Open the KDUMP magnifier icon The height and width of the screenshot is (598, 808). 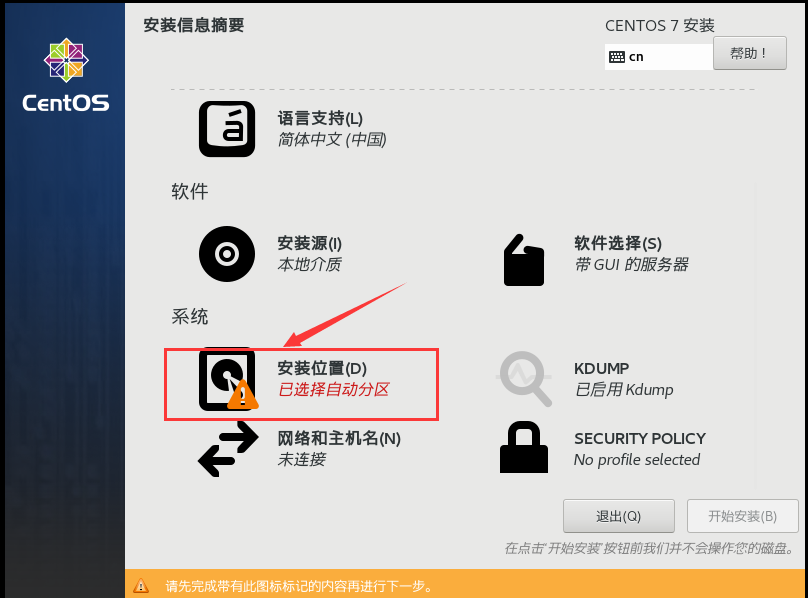coord(525,379)
